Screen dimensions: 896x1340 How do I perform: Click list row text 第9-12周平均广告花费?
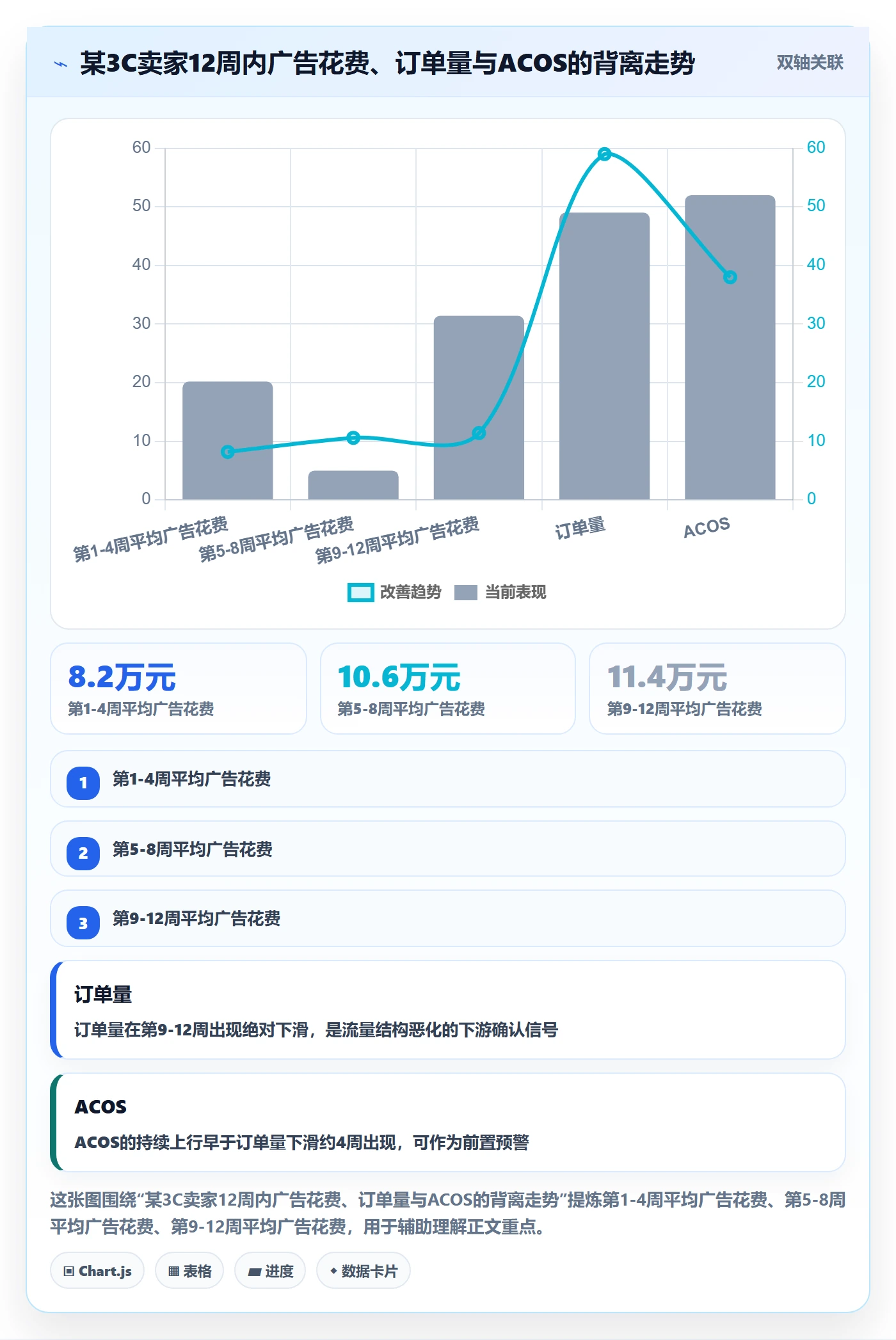196,919
